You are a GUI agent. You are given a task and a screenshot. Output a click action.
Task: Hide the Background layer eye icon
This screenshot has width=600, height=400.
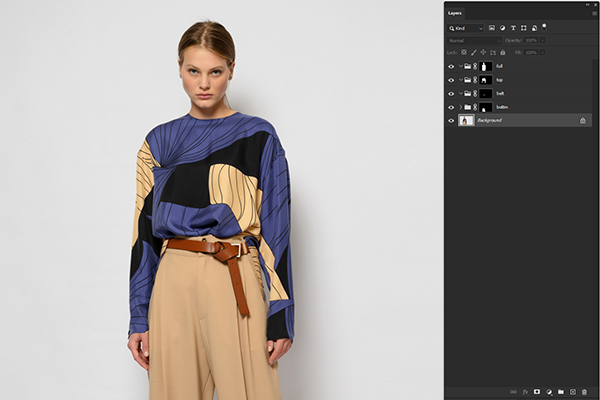[451, 120]
